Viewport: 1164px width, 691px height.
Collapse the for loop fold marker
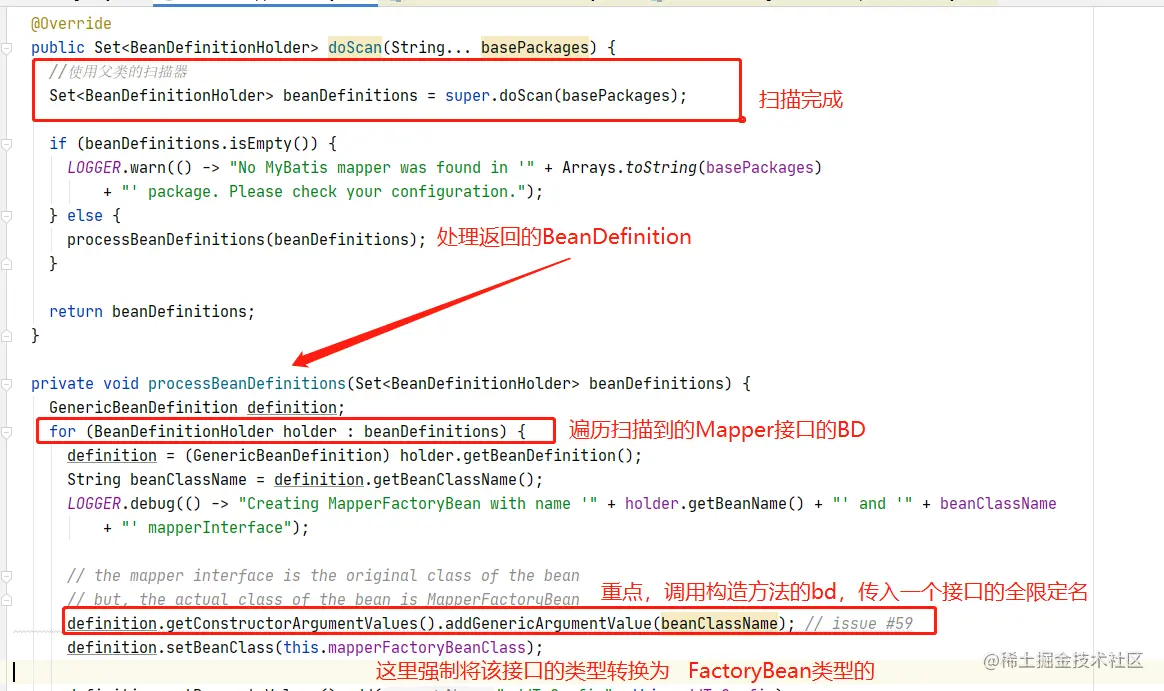(7, 432)
